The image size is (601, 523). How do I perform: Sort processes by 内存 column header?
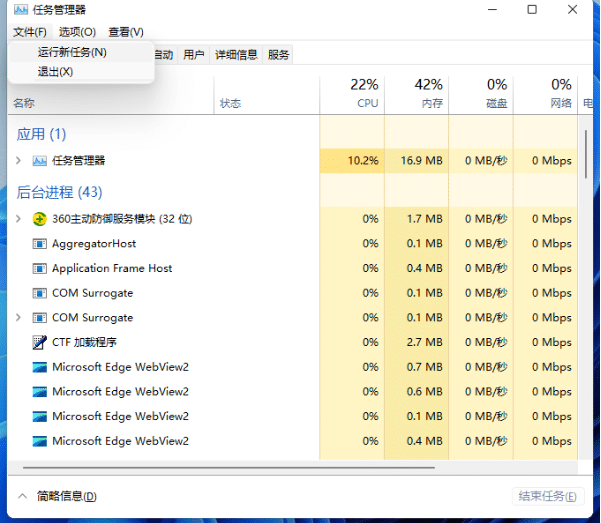pos(417,95)
